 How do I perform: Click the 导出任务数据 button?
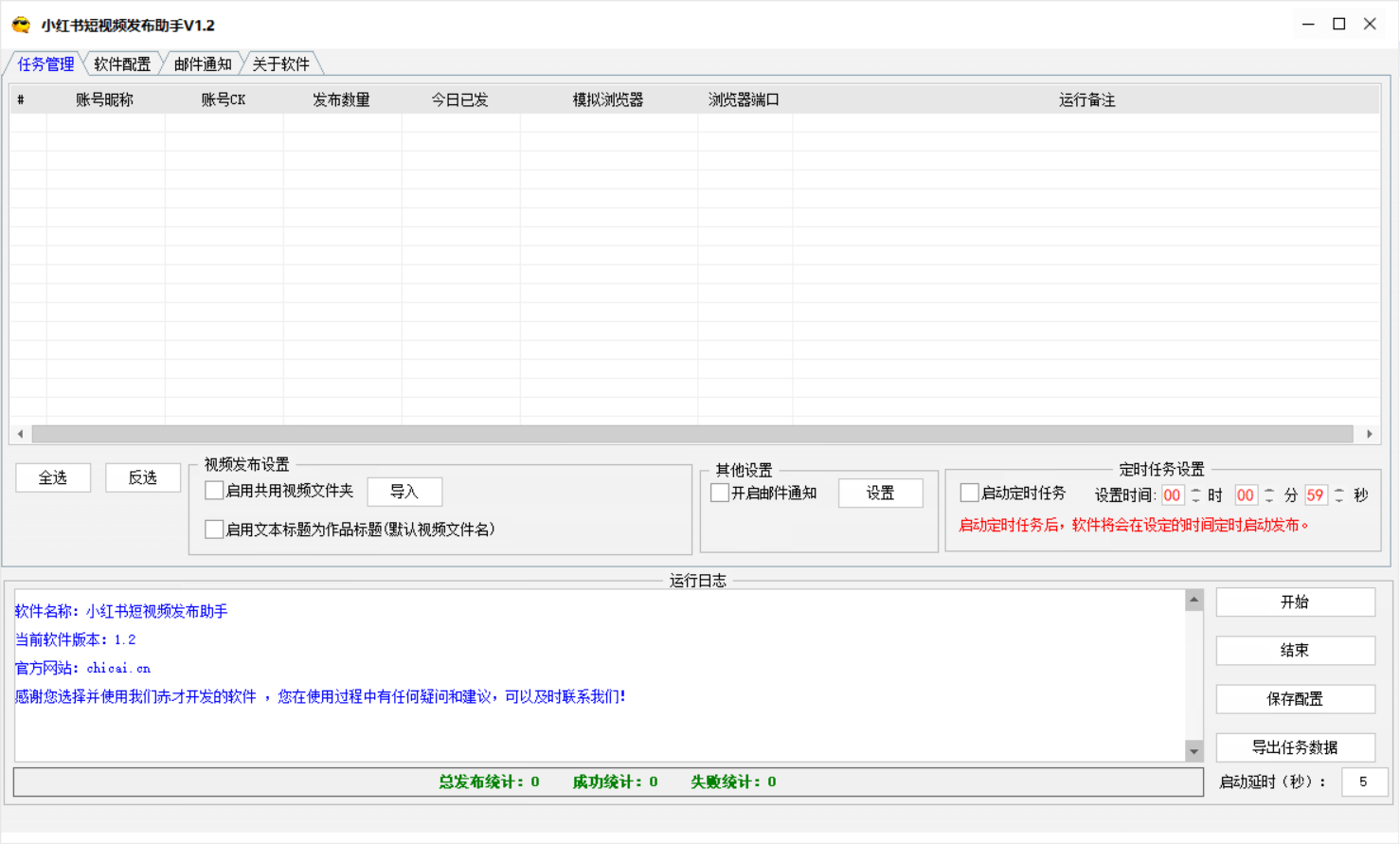coord(1295,747)
